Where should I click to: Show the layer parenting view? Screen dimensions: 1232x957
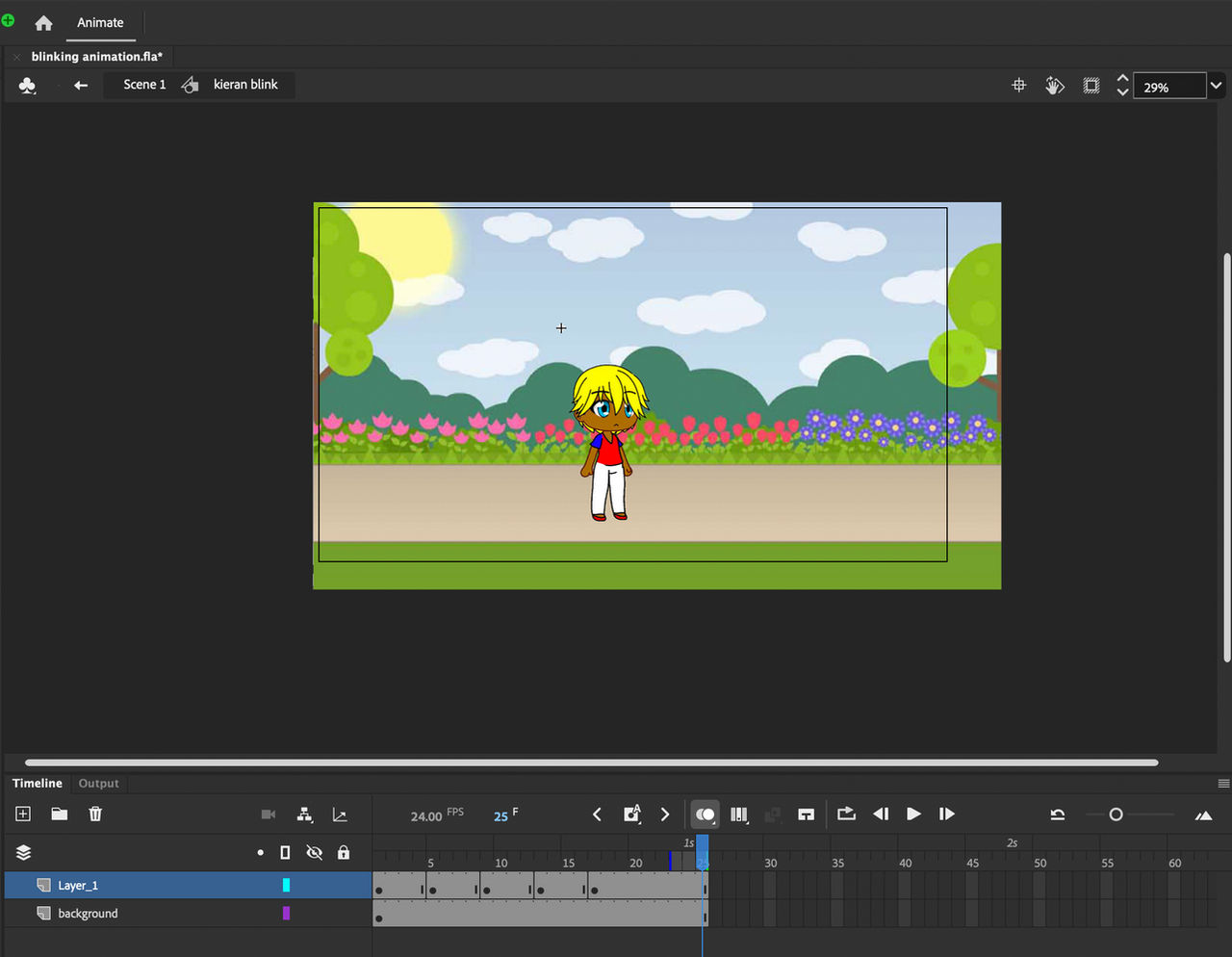(304, 815)
